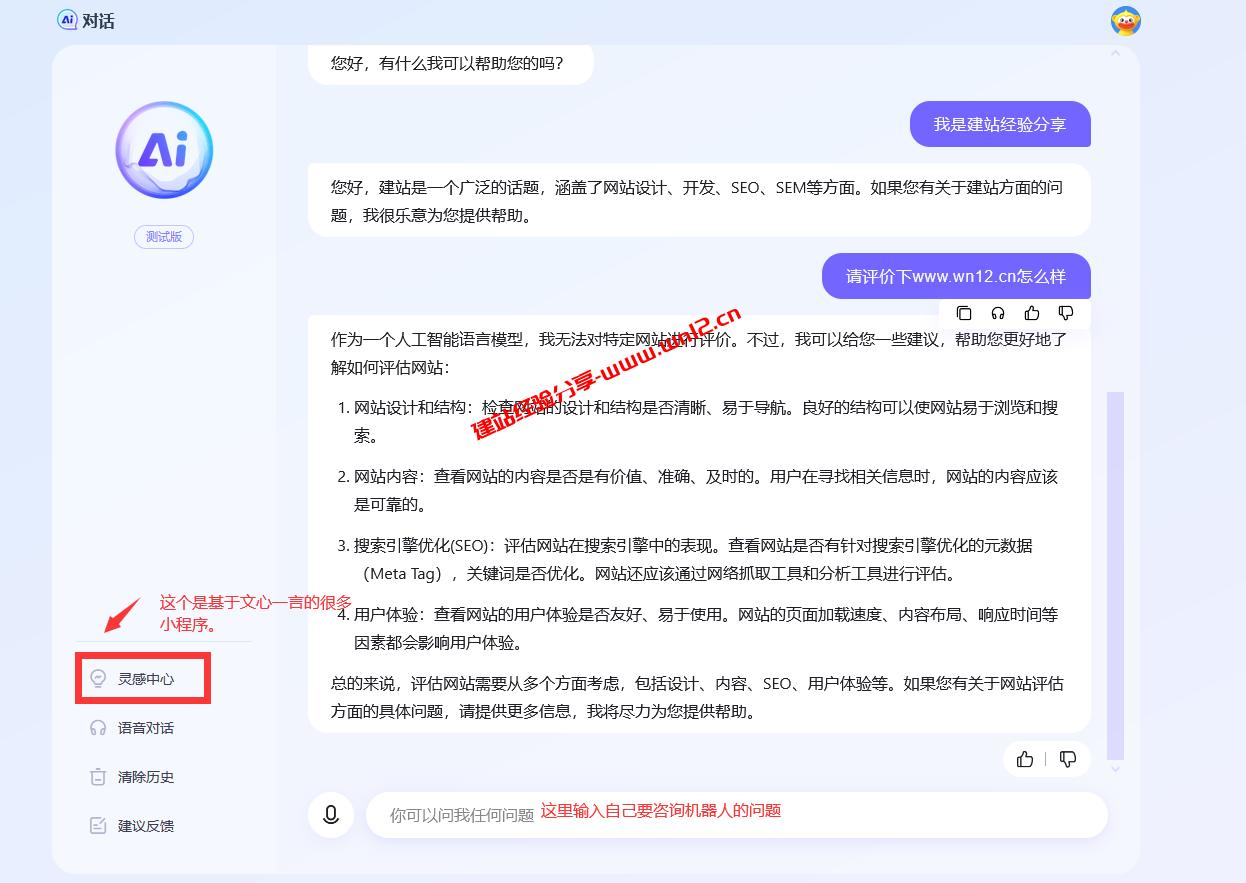Click the user avatar in the top-right corner
This screenshot has height=883, width=1246.
[1125, 20]
